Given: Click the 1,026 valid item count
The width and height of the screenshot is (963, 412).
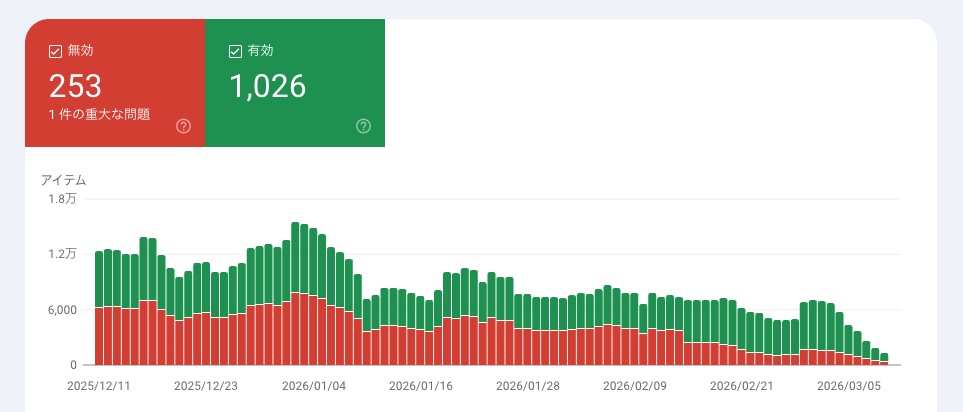Looking at the screenshot, I should pos(267,86).
